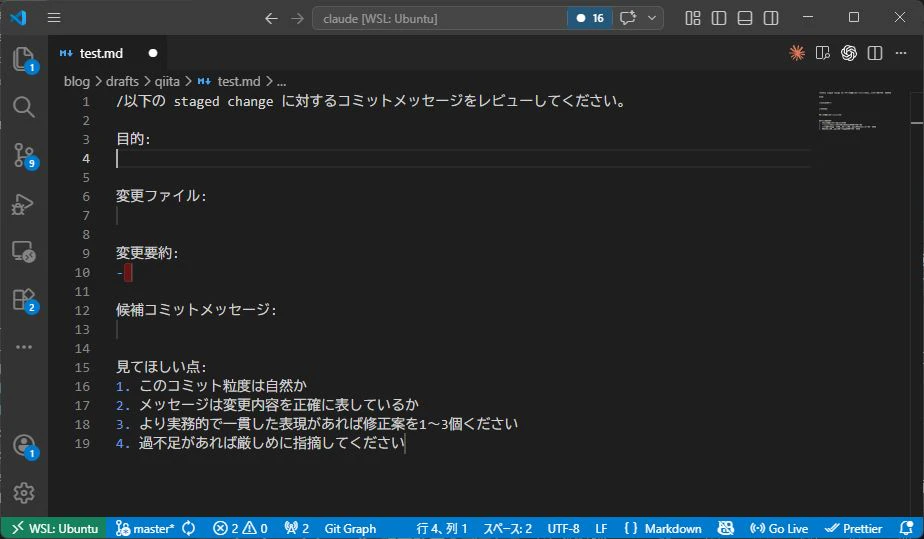This screenshot has width=924, height=539.
Task: Click list item 過不足があれば厳しめに指摘してください
Action: 272,443
